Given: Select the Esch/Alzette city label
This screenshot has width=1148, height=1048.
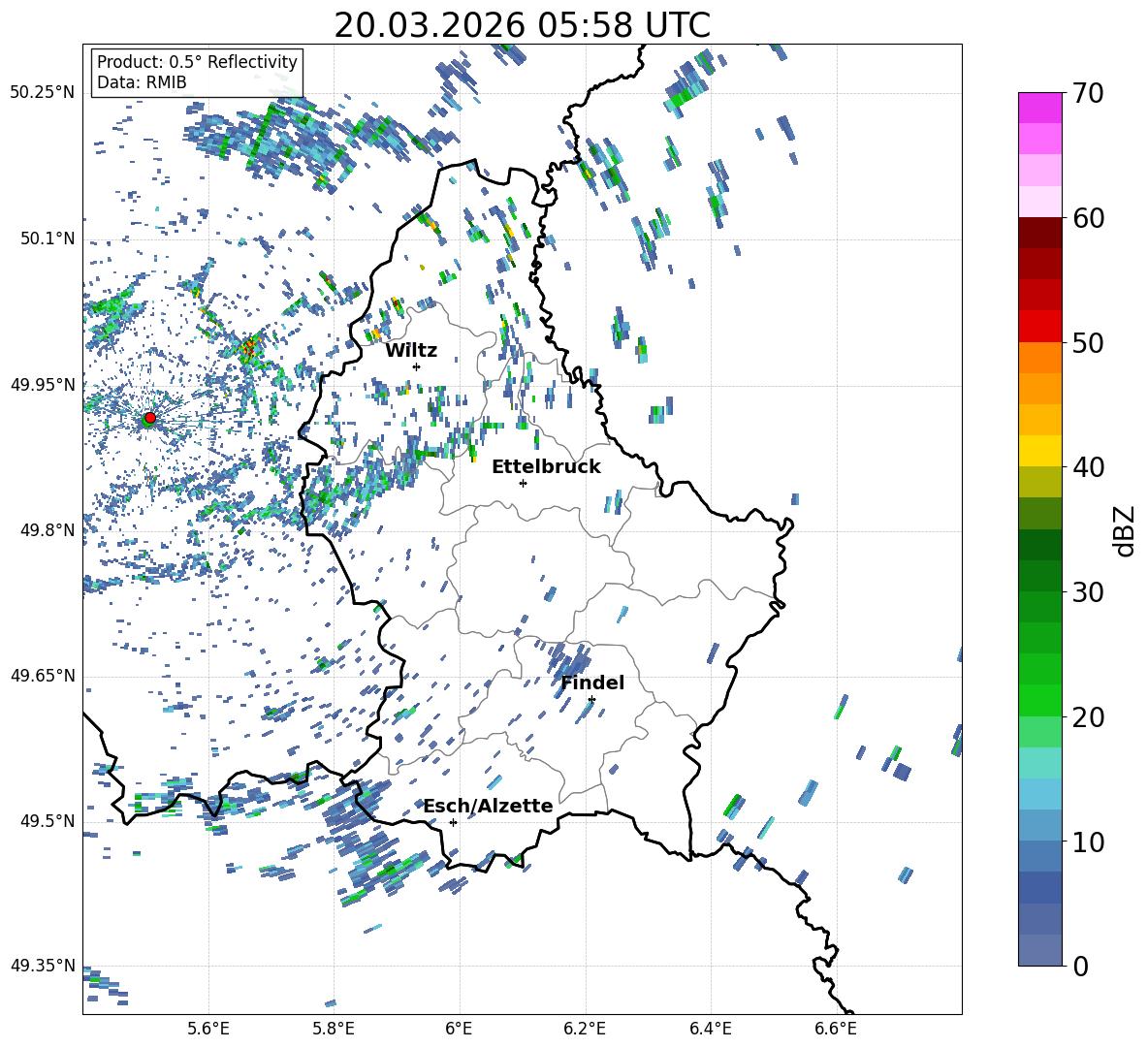Looking at the screenshot, I should [x=488, y=806].
